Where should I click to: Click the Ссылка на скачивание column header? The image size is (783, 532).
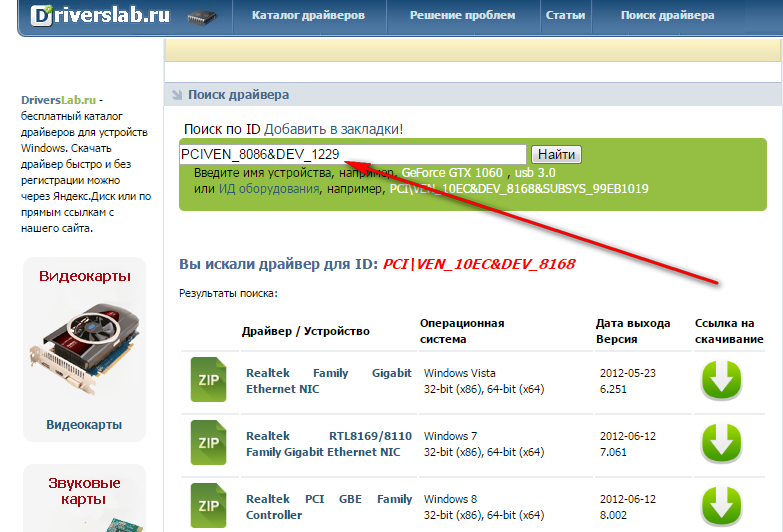click(729, 331)
